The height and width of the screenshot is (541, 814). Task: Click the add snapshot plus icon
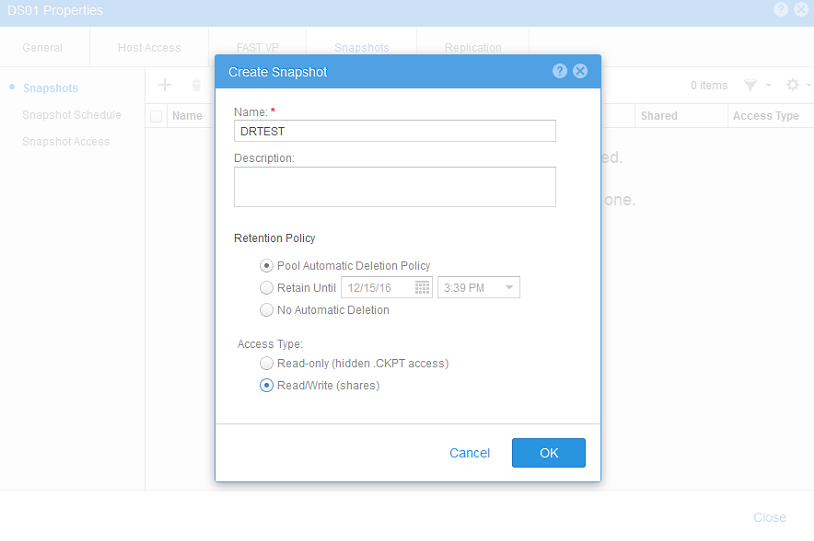pyautogui.click(x=166, y=85)
